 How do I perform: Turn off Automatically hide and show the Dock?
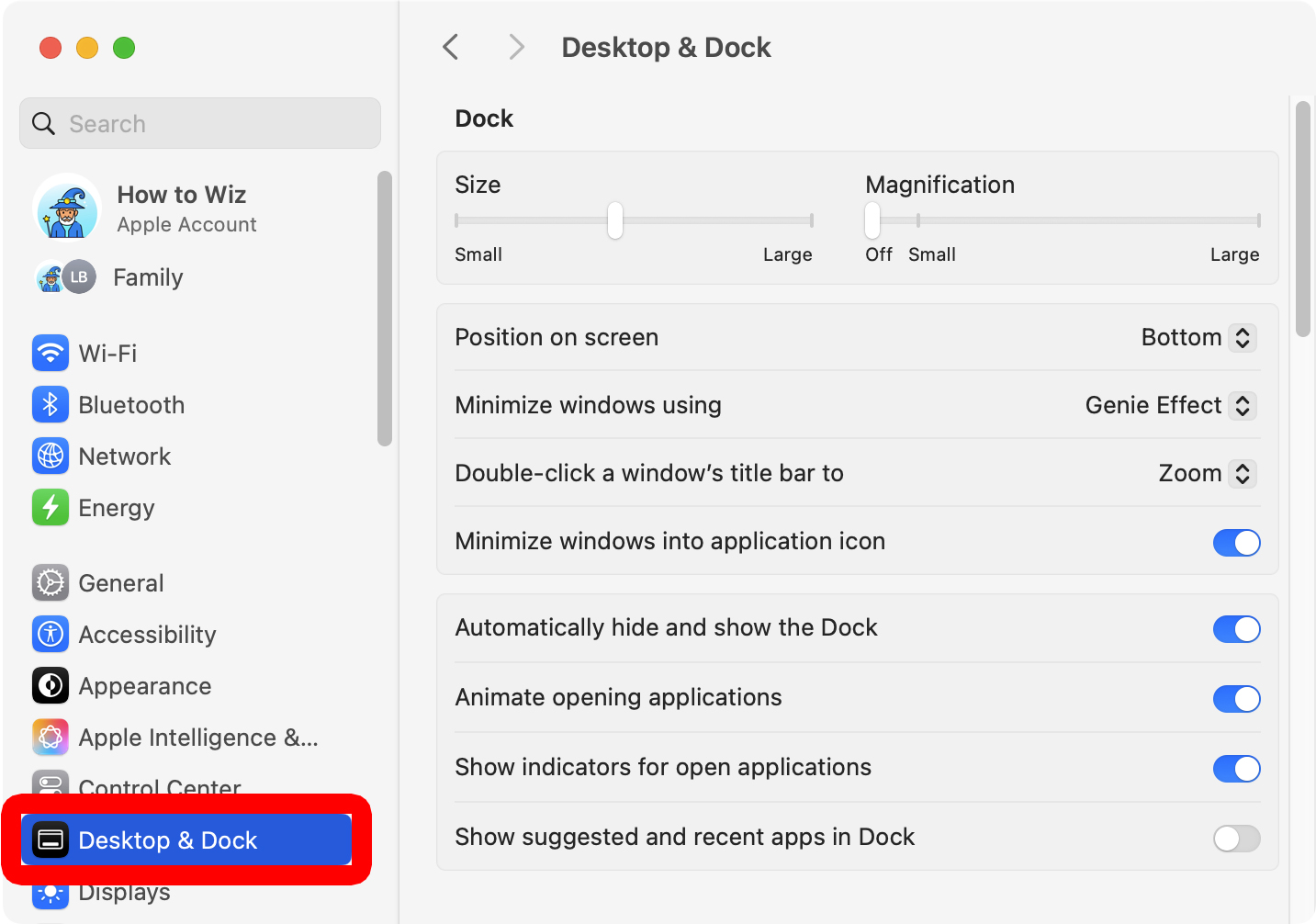tap(1236, 629)
